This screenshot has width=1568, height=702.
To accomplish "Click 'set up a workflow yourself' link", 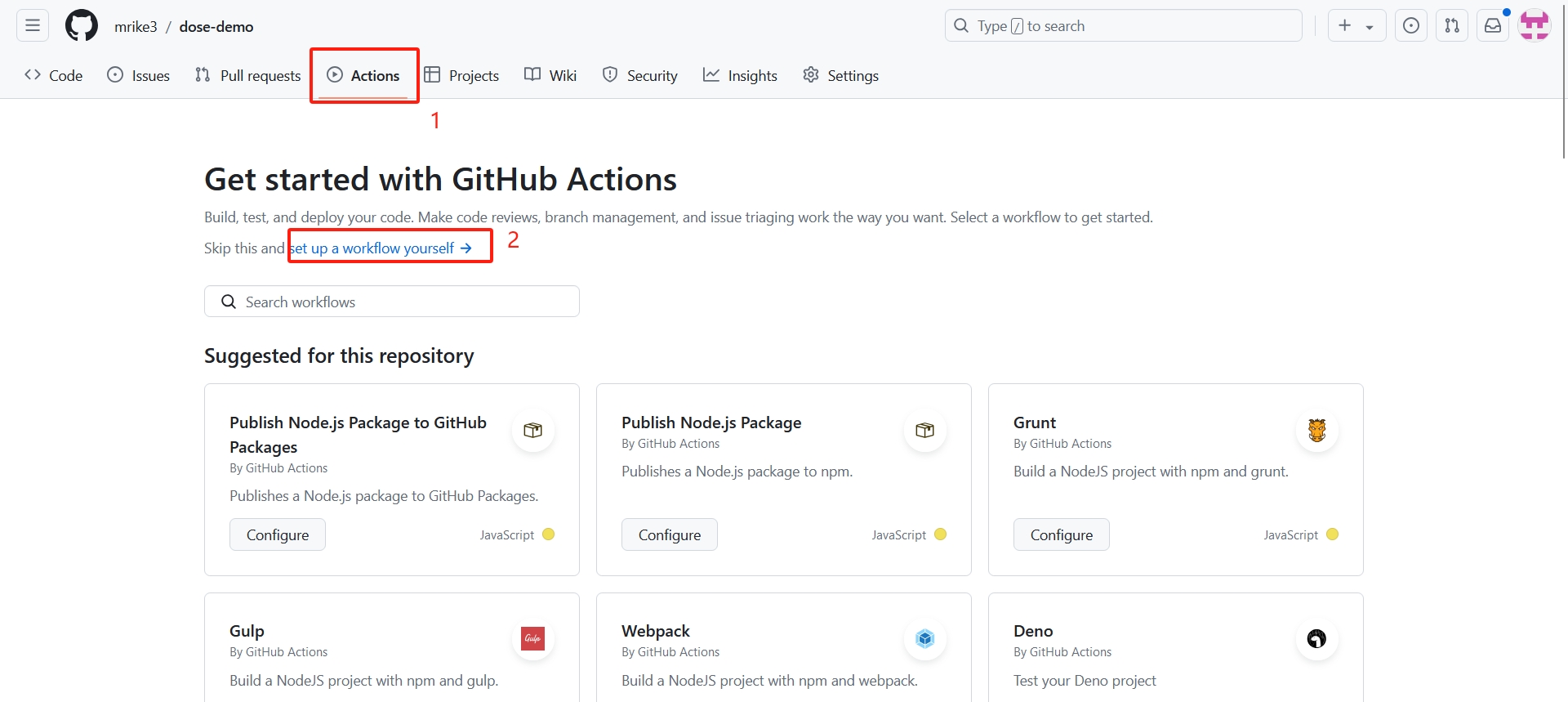I will click(x=381, y=248).
